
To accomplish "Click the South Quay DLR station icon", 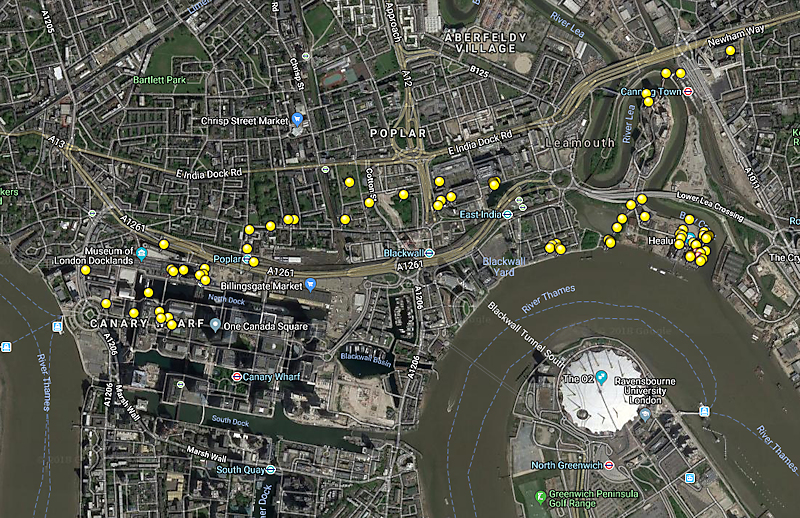I will click(x=271, y=469).
